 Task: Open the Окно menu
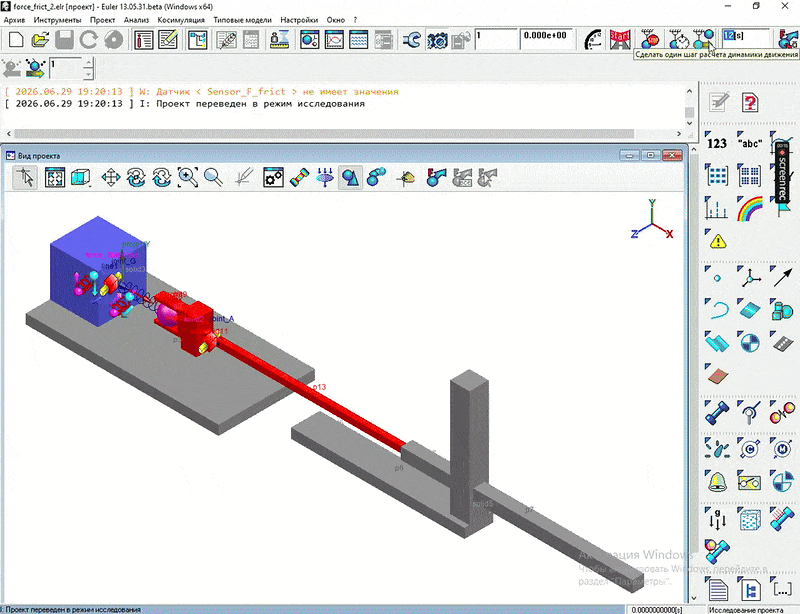[336, 20]
